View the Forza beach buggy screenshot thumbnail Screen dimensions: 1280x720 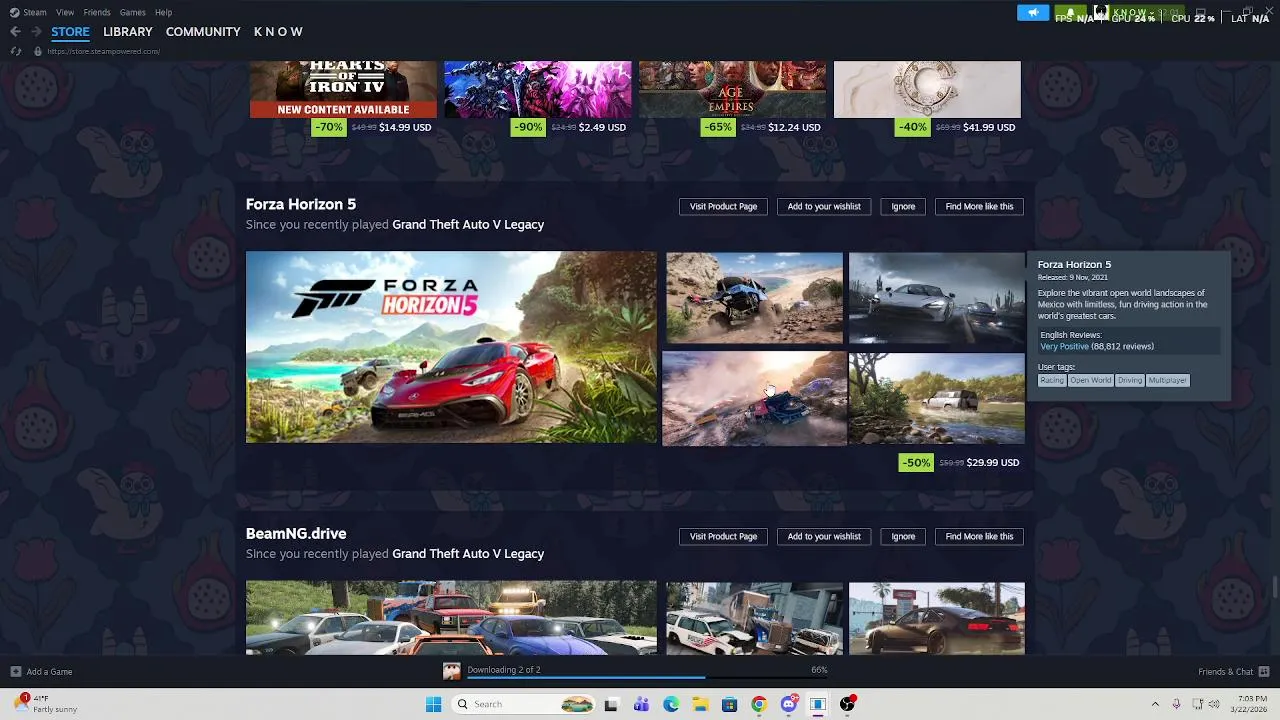point(754,298)
